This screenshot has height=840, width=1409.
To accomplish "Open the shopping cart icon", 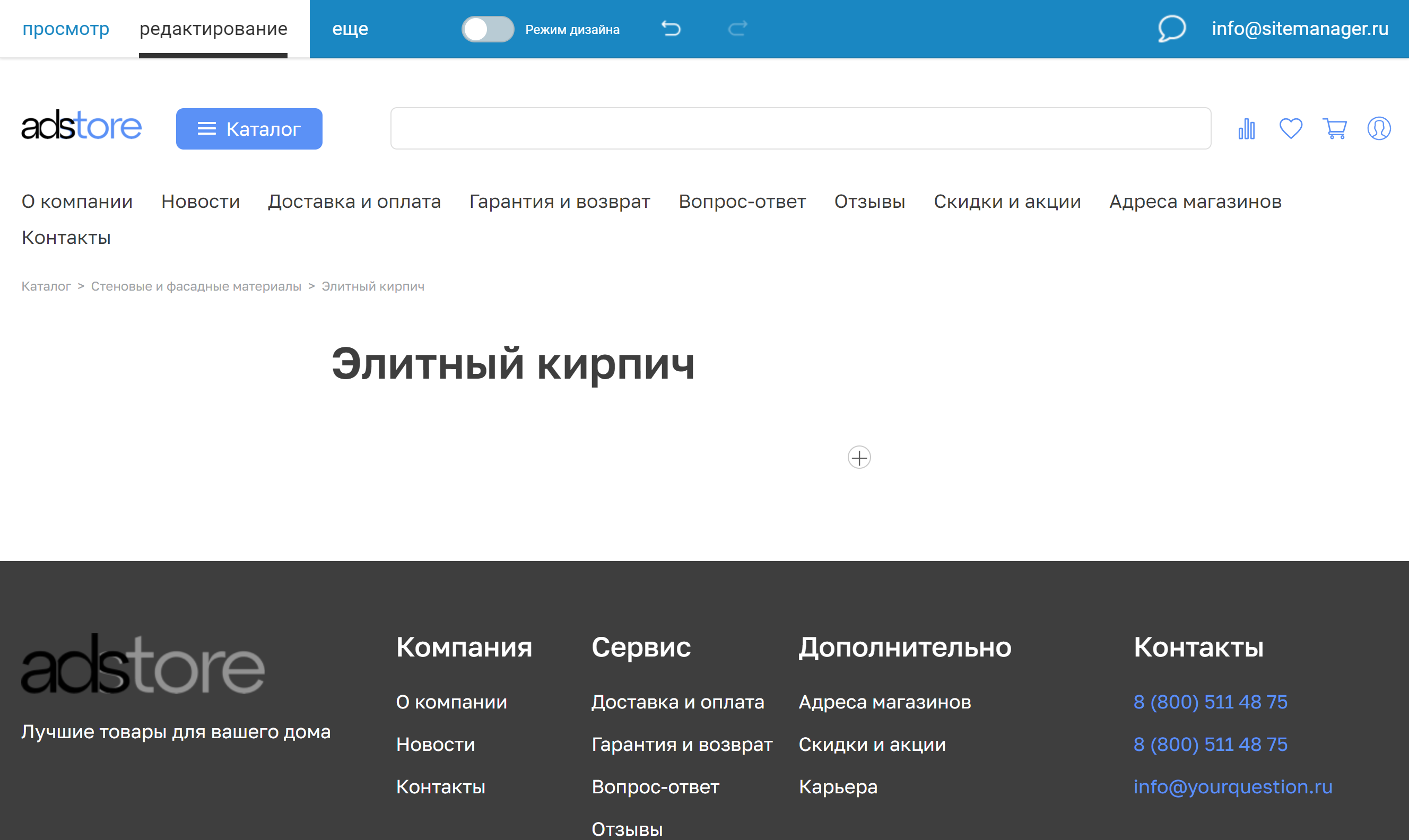I will [1335, 128].
